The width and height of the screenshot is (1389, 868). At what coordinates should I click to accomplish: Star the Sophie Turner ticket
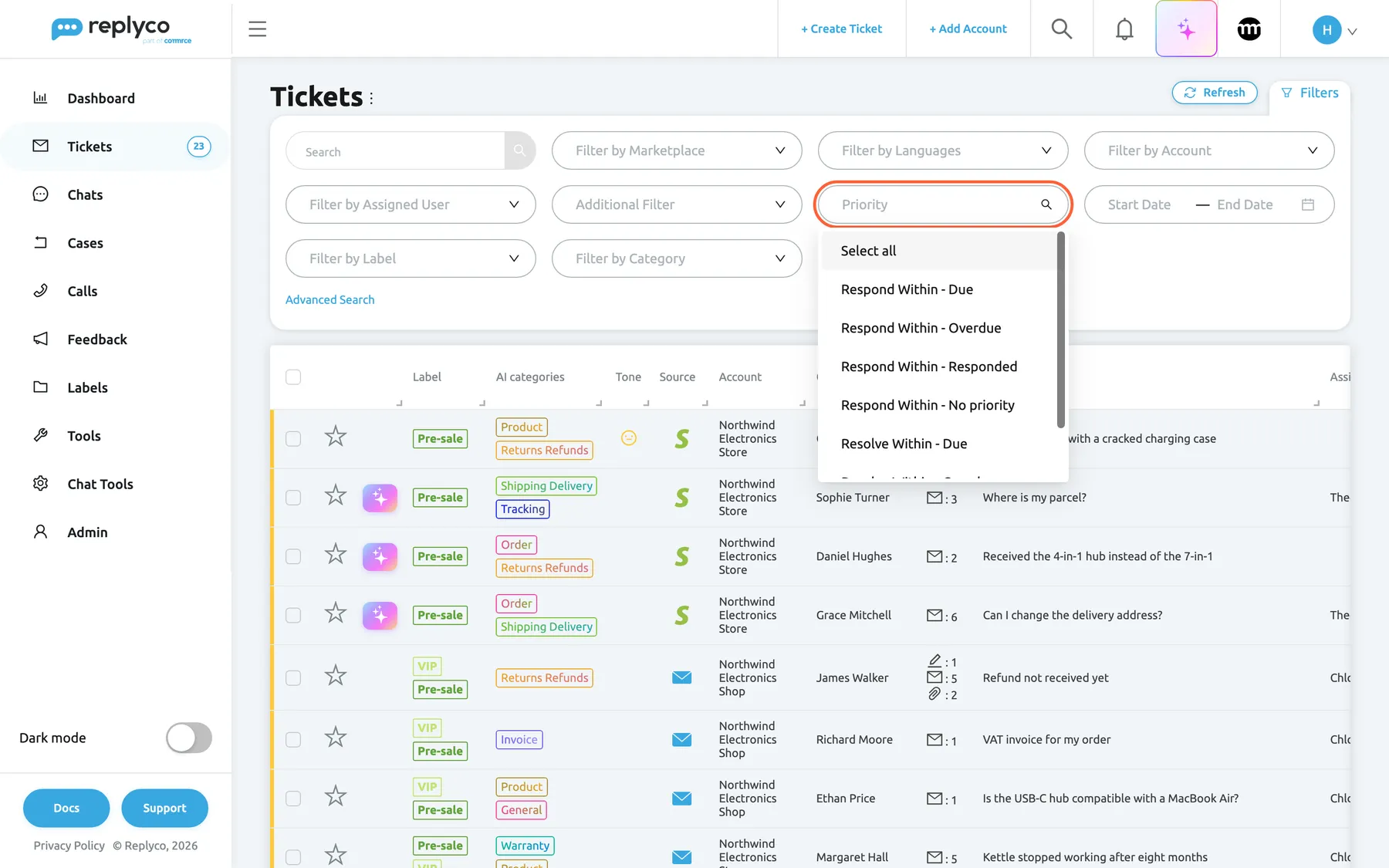click(x=335, y=495)
